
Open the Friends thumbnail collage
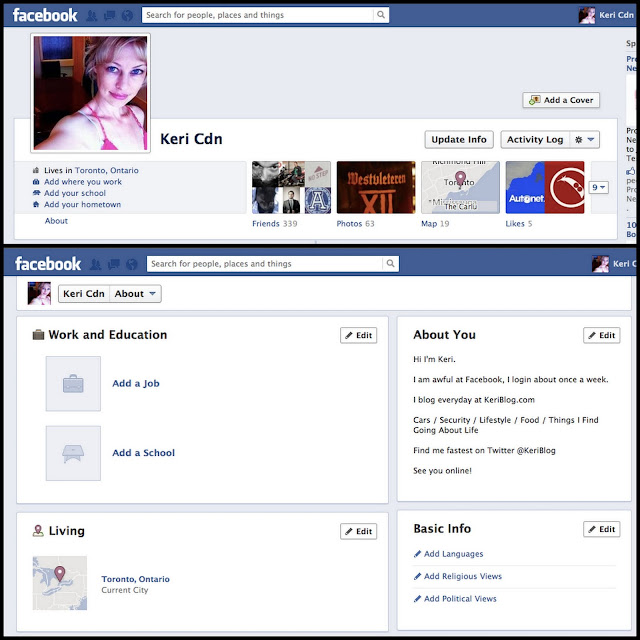(x=291, y=187)
